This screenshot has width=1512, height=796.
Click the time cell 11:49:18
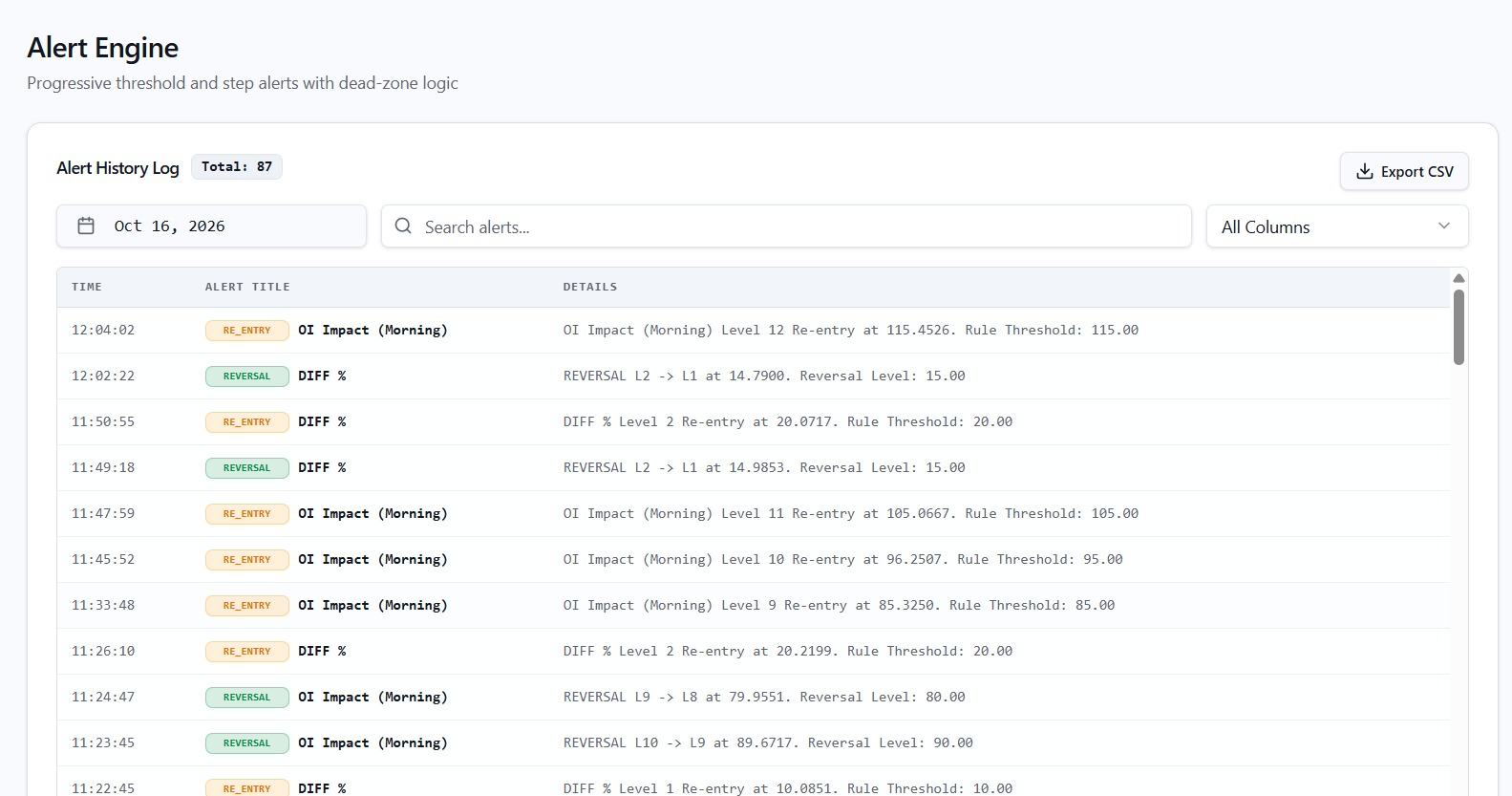point(103,468)
